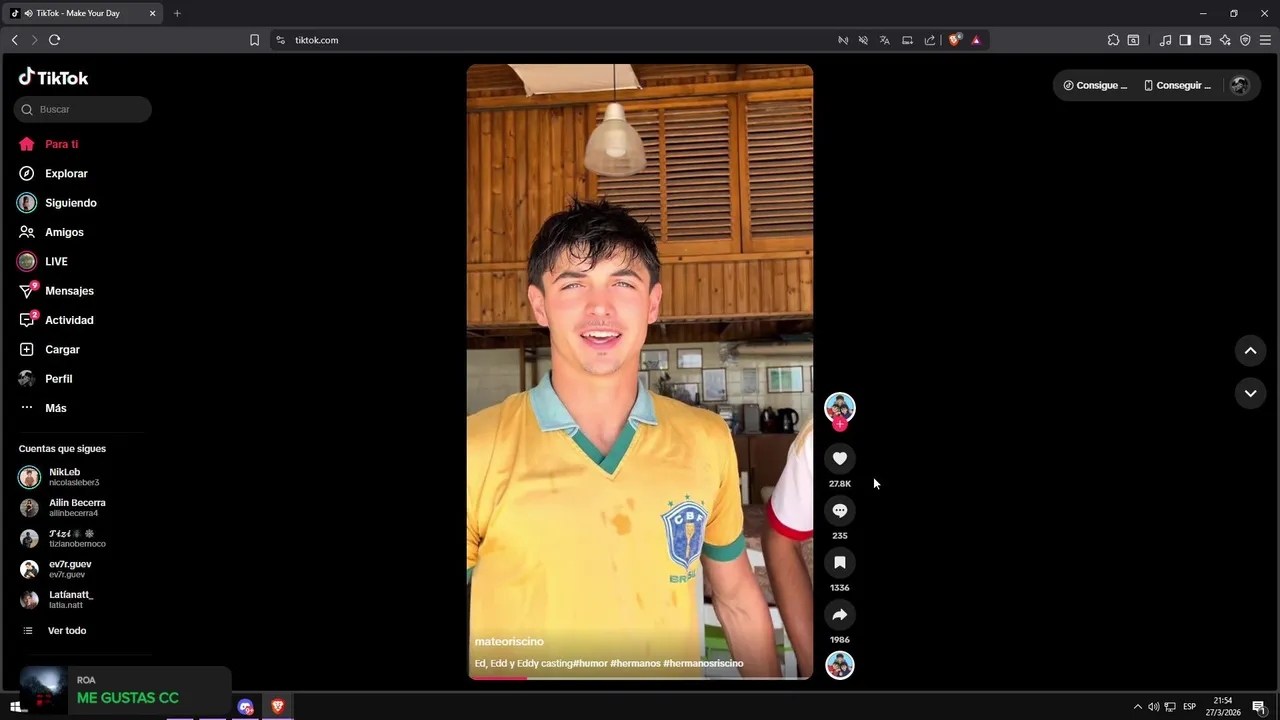The width and height of the screenshot is (1280, 720).
Task: Click the Brave taskbar icon
Action: 278,707
